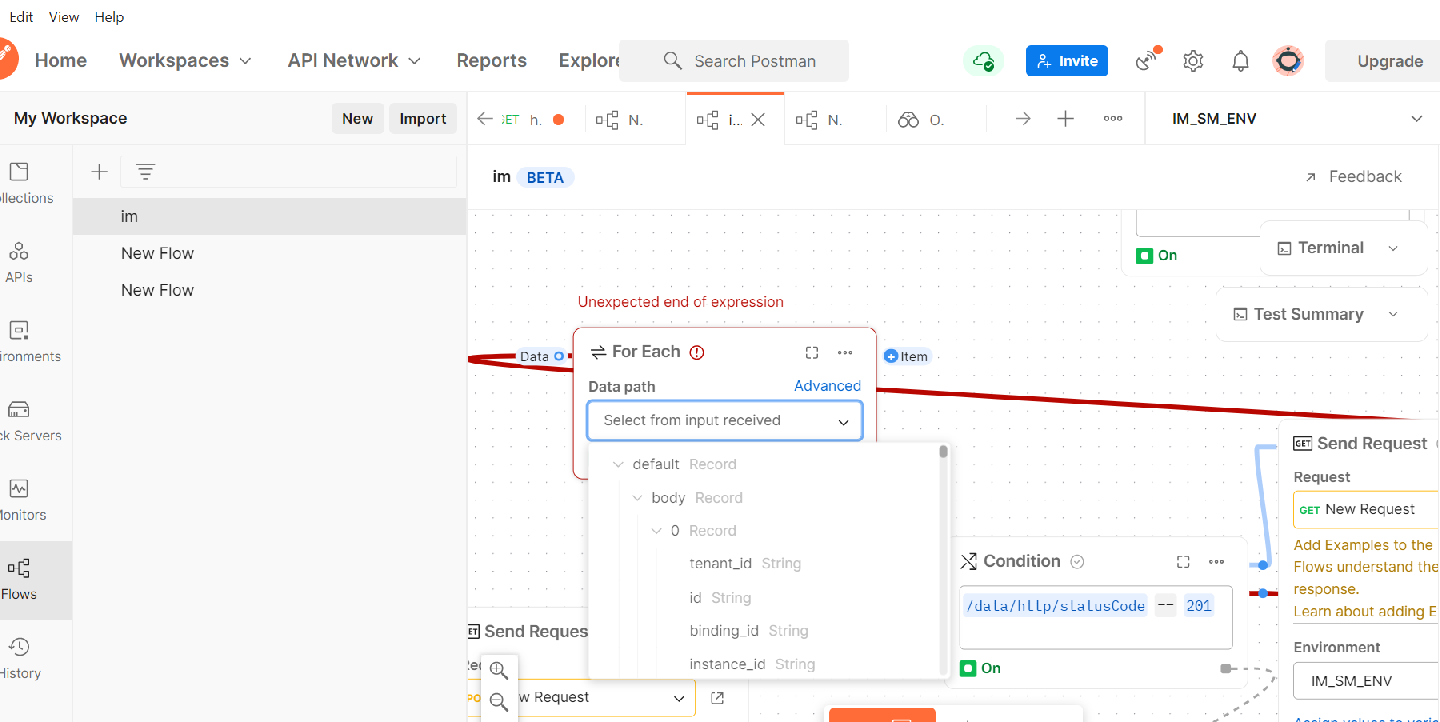Switch to the Reports menu
1440x722 pixels.
coord(491,60)
